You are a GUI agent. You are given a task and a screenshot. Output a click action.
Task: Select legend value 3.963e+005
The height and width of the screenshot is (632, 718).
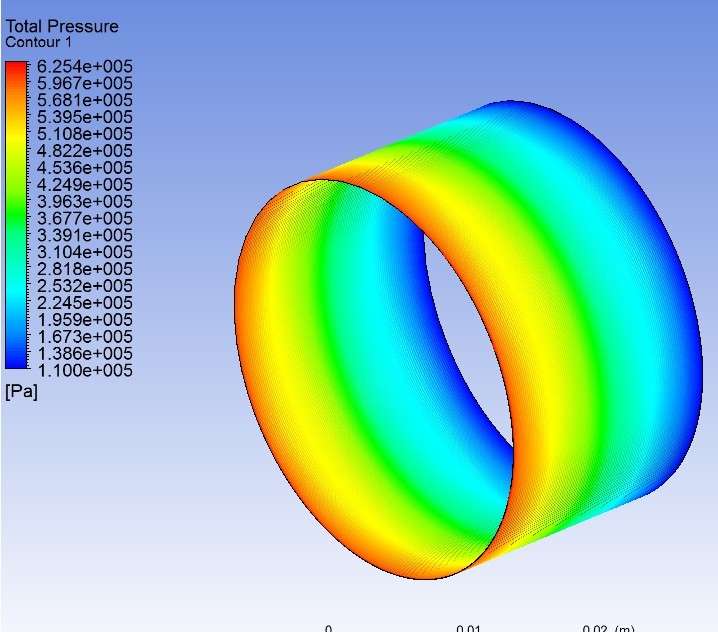(85, 202)
